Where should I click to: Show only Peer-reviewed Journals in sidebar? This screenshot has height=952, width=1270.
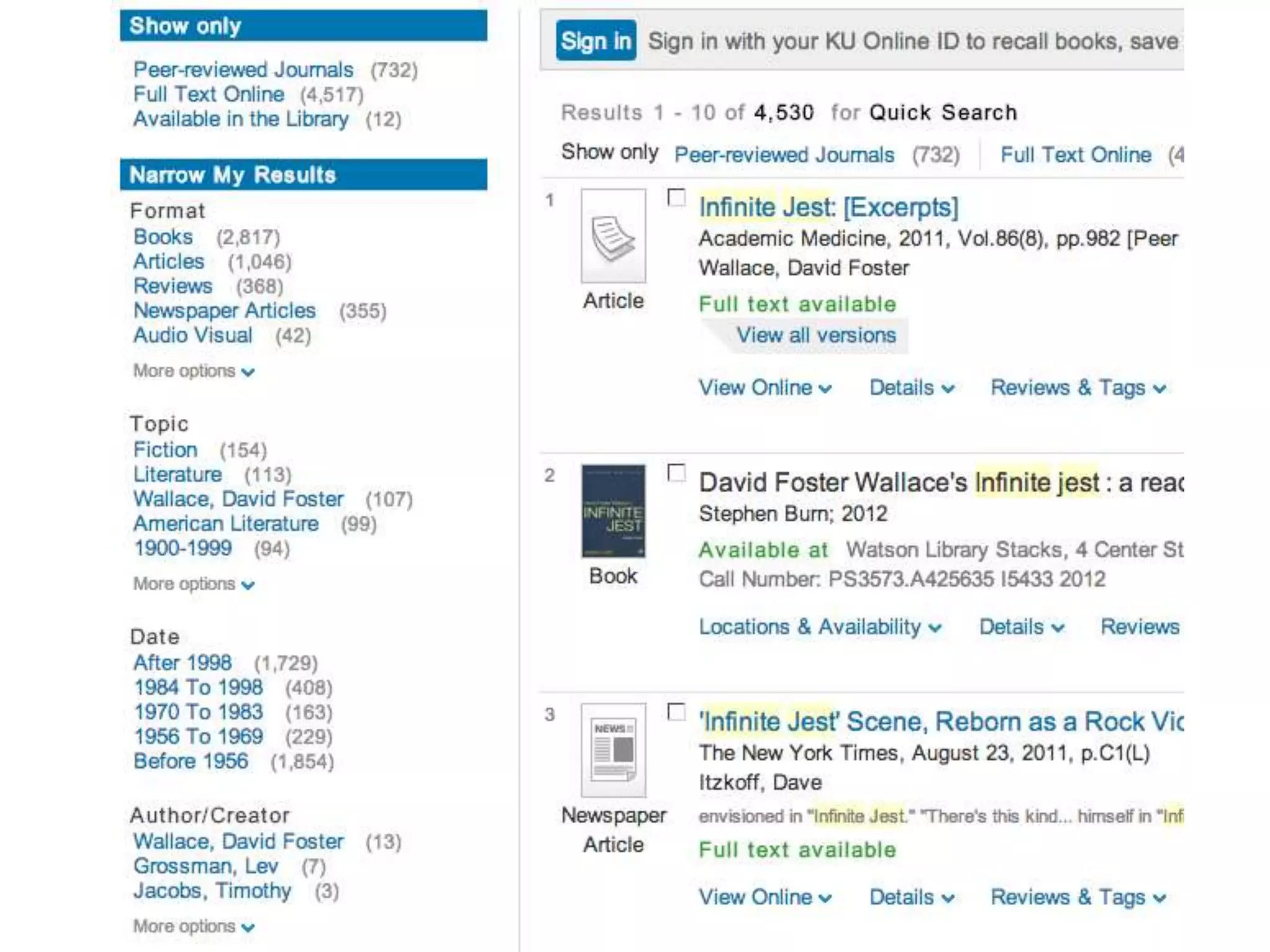coord(243,69)
